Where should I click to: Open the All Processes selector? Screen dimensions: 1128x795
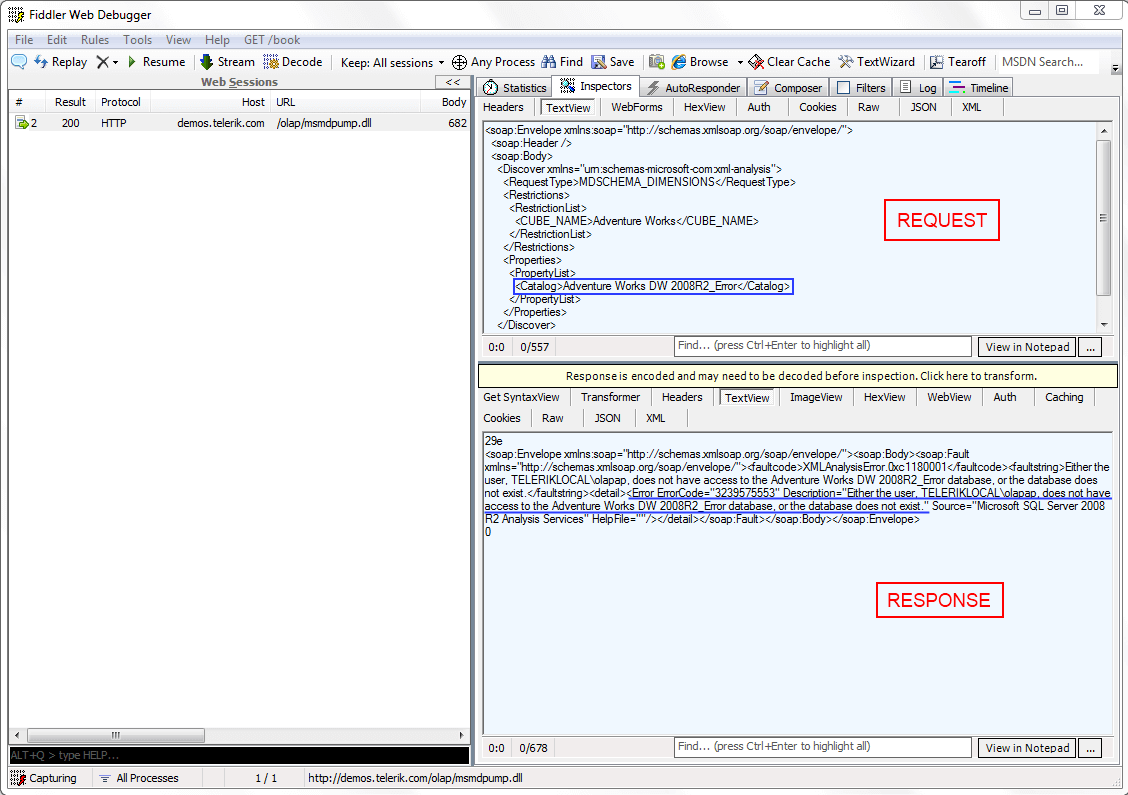pos(136,777)
